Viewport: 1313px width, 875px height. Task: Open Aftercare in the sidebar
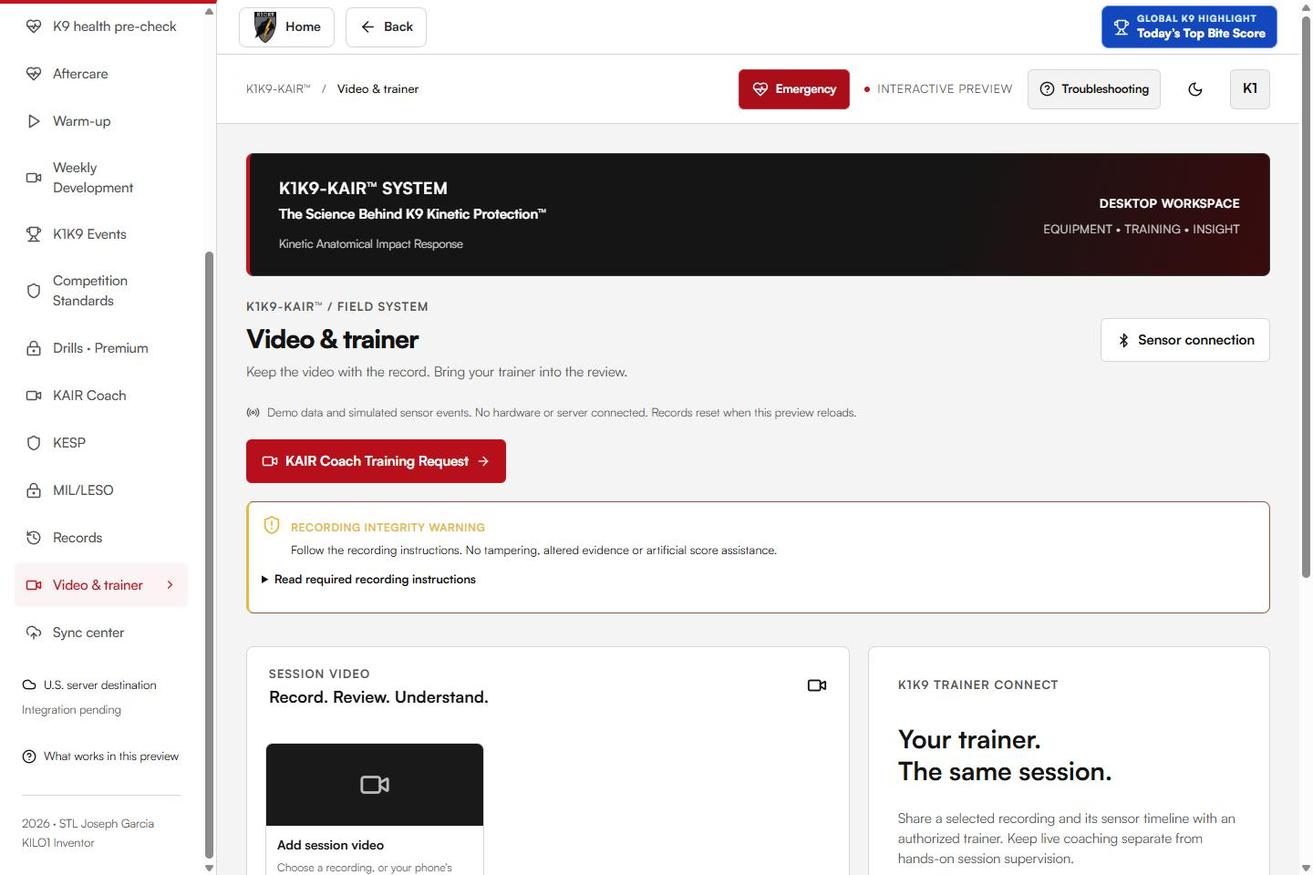pos(101,74)
